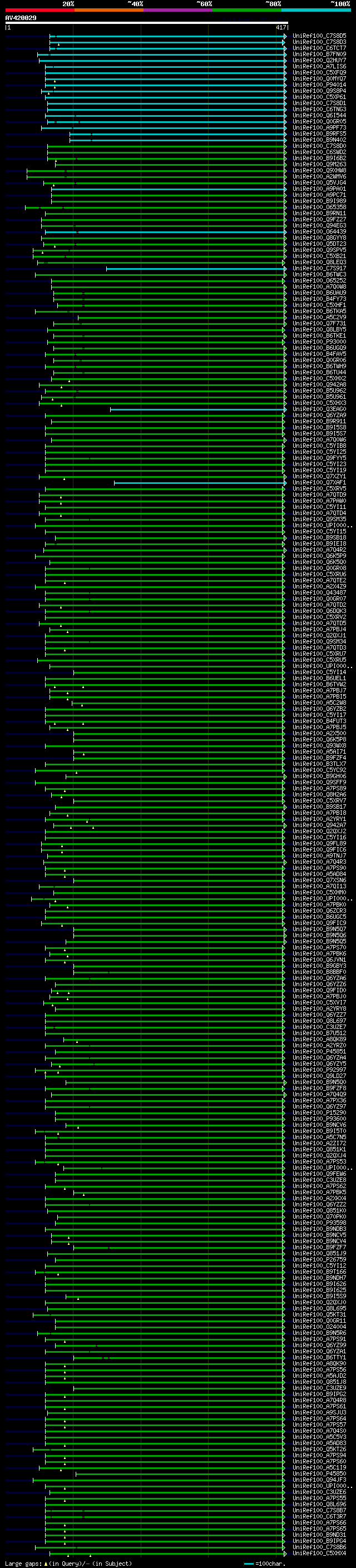The height and width of the screenshot is (1568, 356).
Task: Select the UniRef100_C7S8D1 label
Action: [x=319, y=103]
